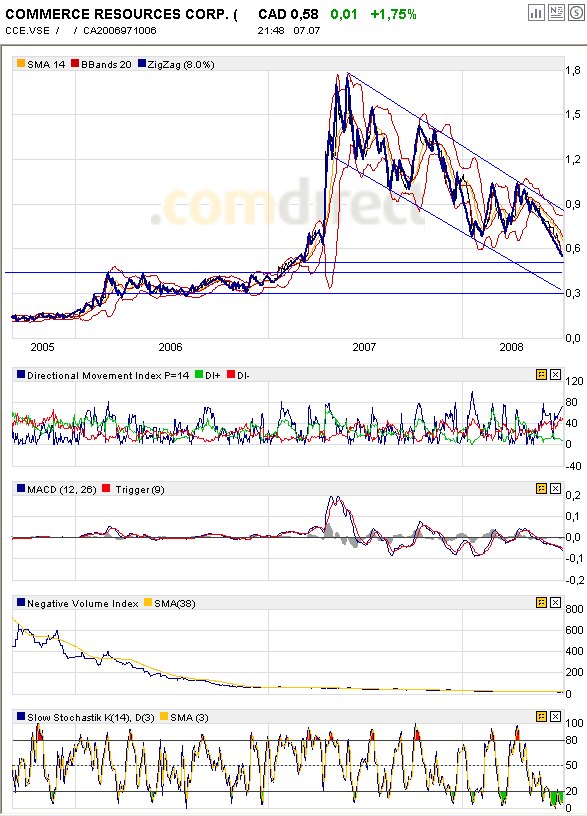Click the 2006 year label on axis
This screenshot has height=816, width=587.
(x=171, y=347)
